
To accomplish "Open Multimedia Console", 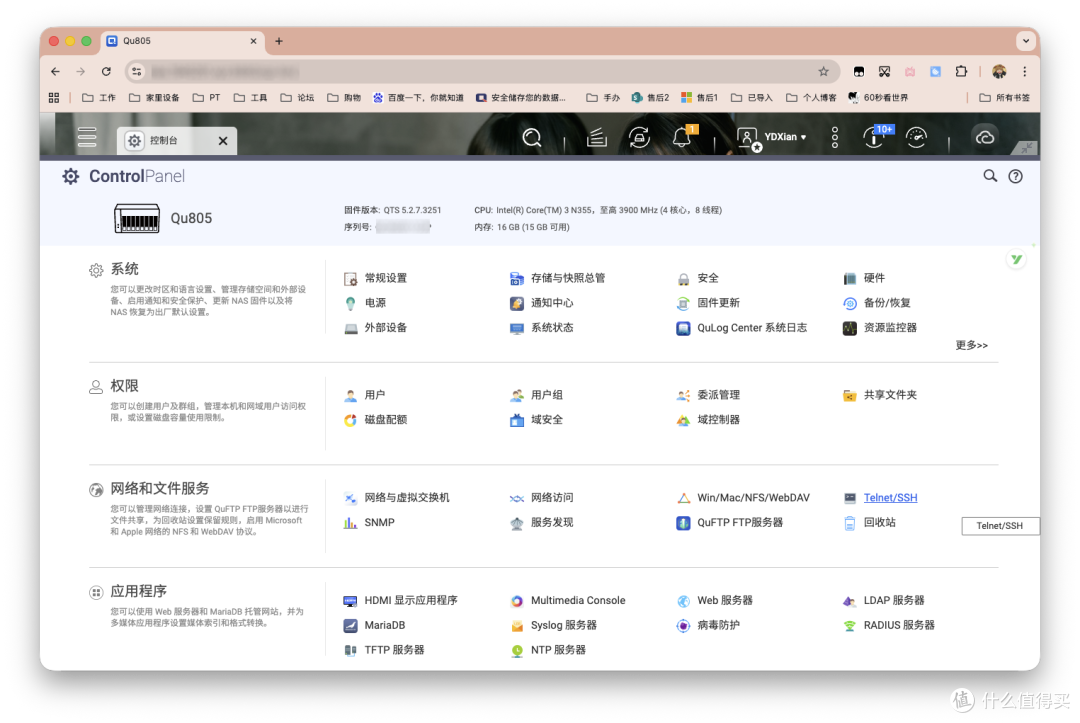I will tap(568, 600).
